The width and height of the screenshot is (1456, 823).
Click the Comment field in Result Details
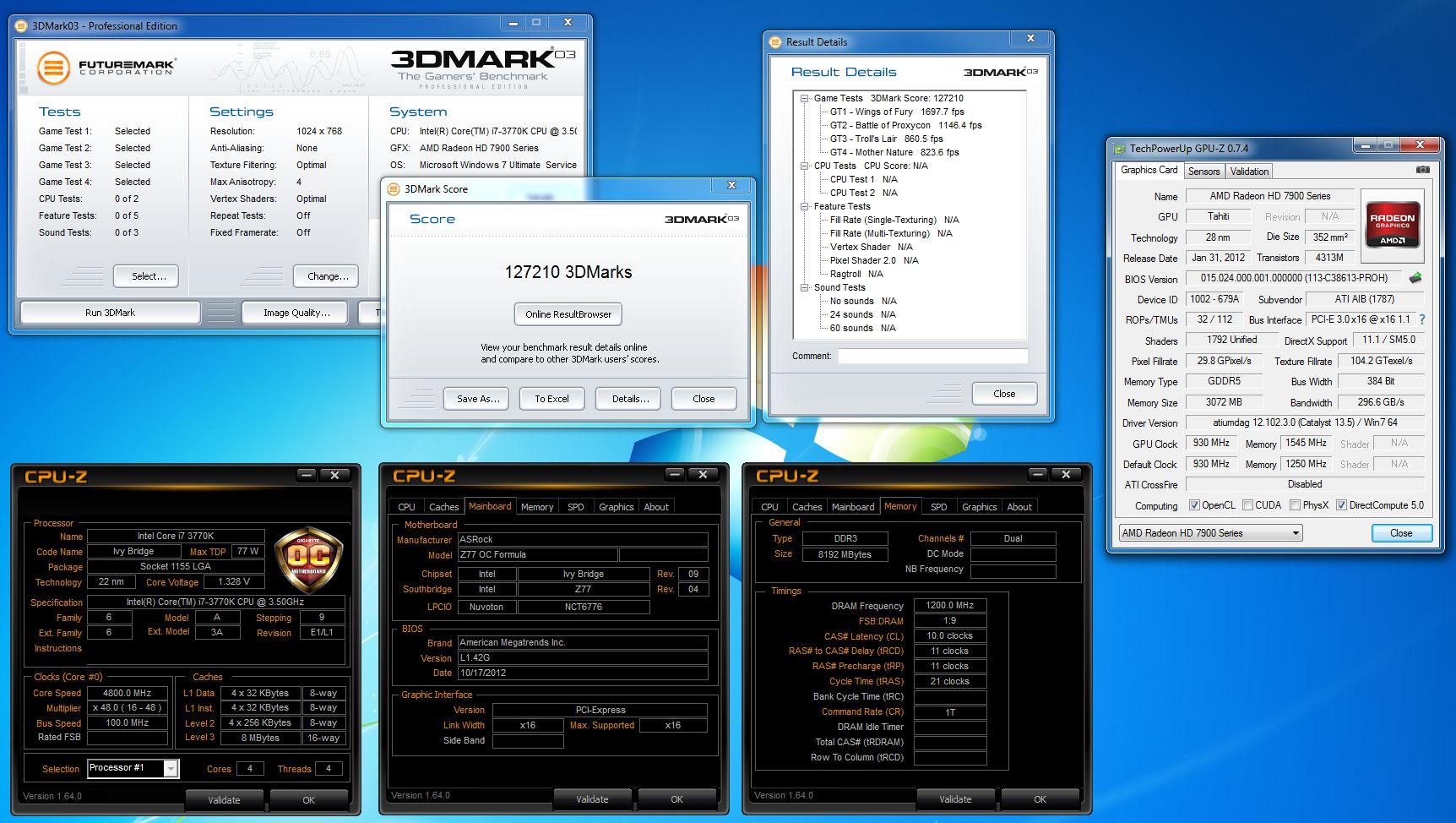(x=932, y=357)
